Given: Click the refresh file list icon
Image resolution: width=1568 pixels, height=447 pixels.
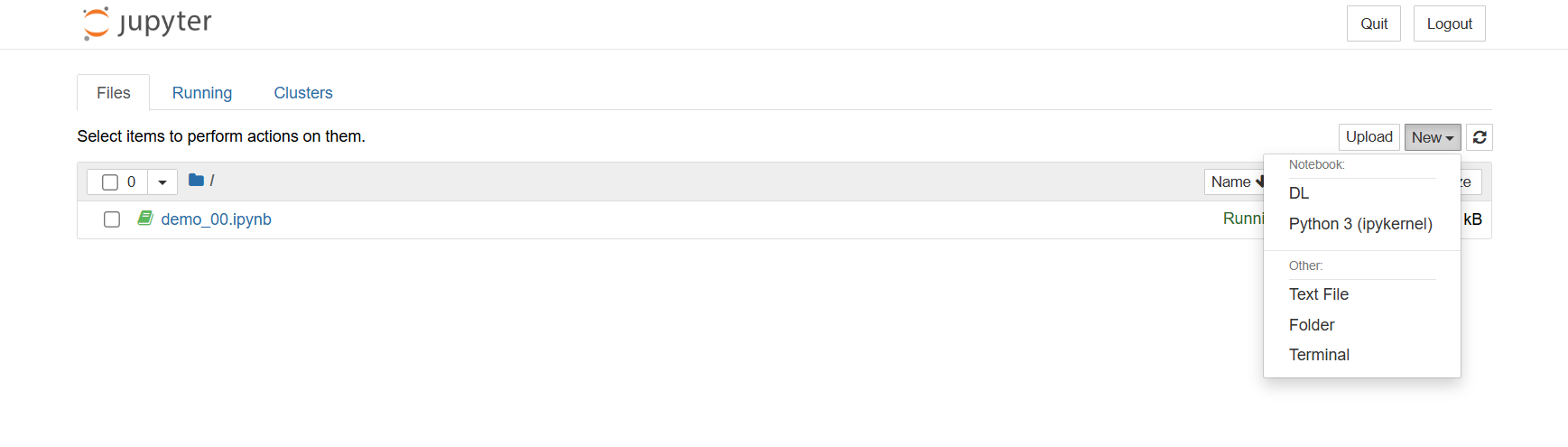Looking at the screenshot, I should (x=1480, y=137).
